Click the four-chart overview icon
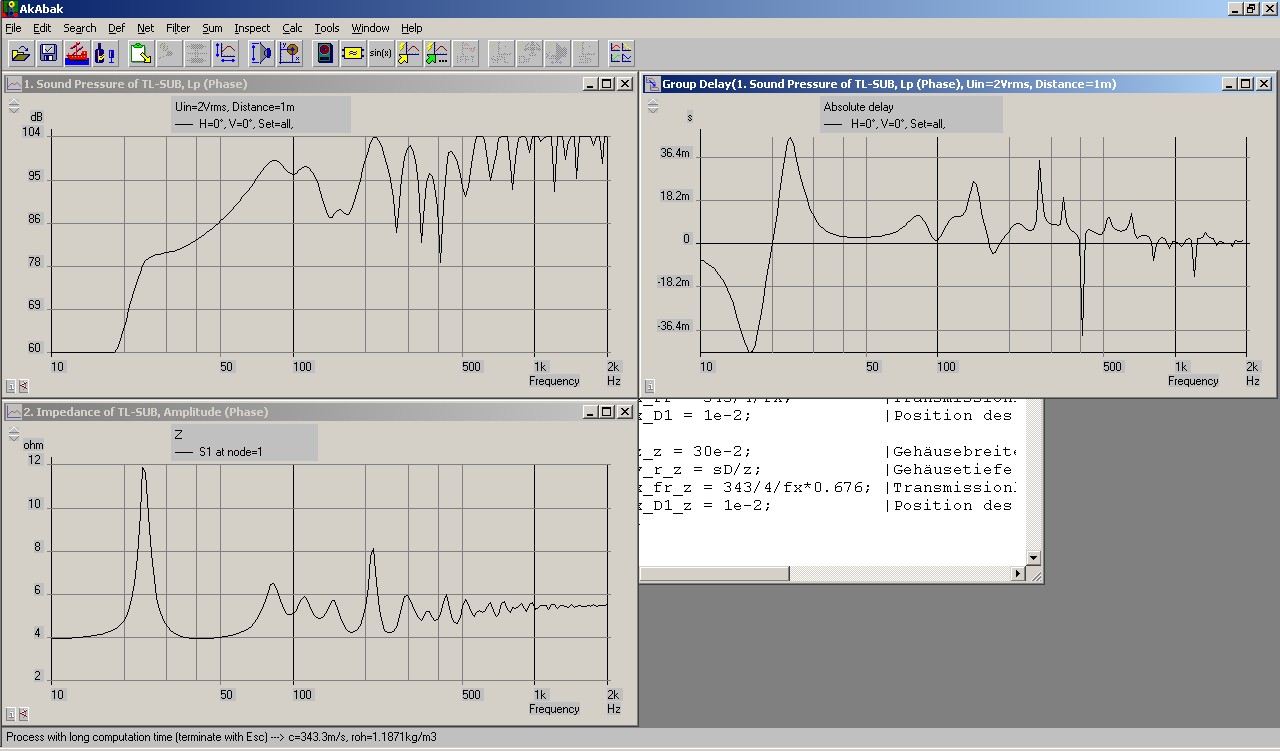The height and width of the screenshot is (751, 1280). click(621, 53)
